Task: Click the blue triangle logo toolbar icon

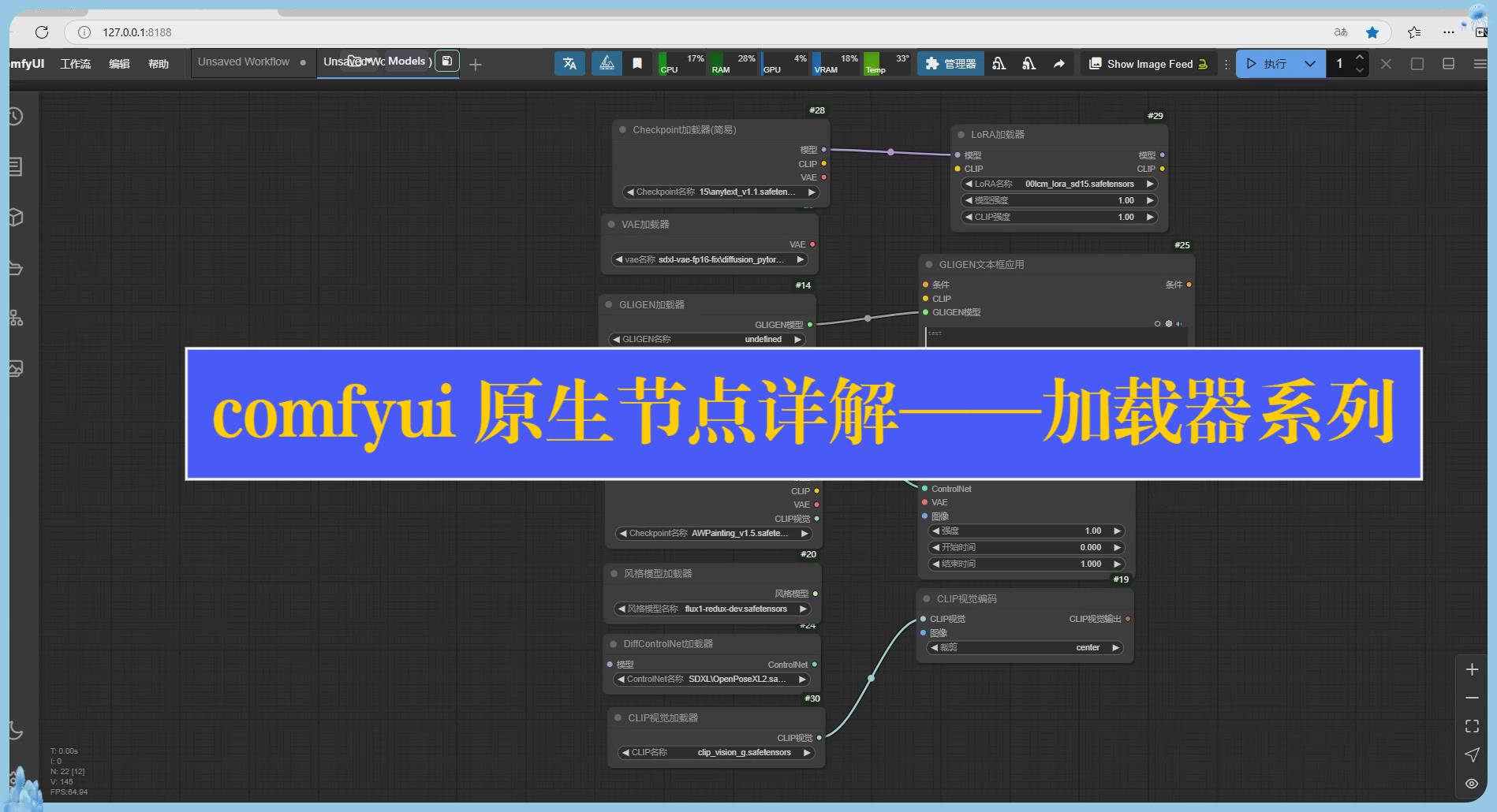Action: (607, 64)
